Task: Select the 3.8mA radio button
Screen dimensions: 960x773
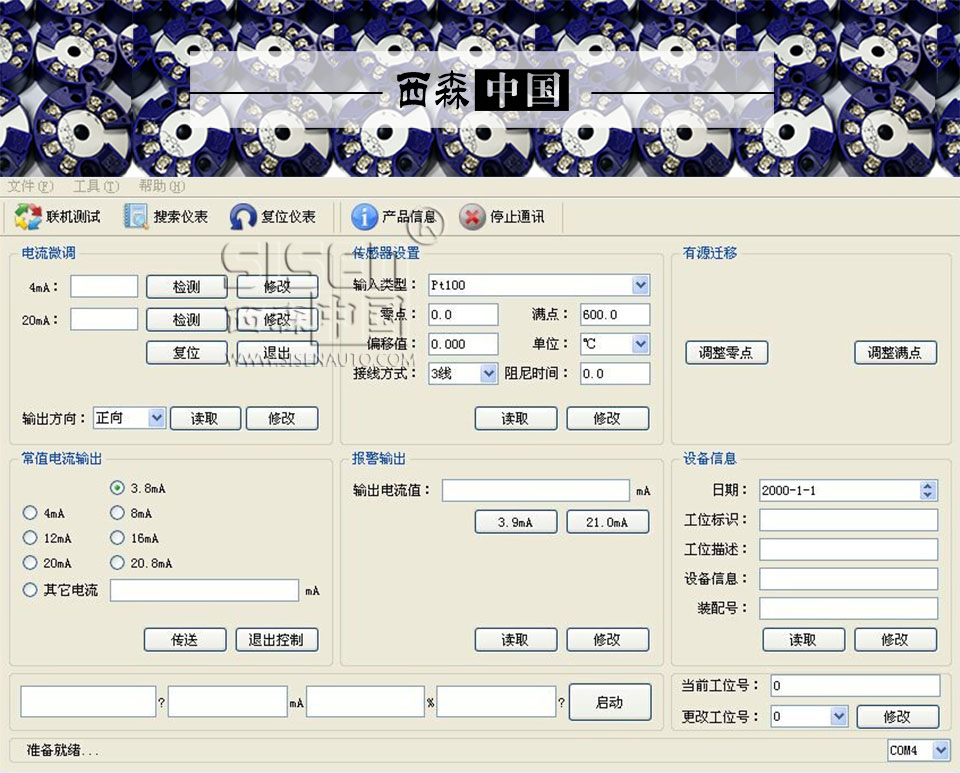Action: [118, 488]
